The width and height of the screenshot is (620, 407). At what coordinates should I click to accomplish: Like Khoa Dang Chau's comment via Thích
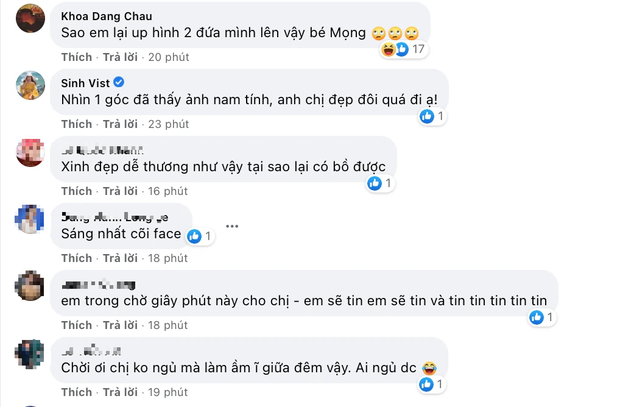[x=76, y=55]
